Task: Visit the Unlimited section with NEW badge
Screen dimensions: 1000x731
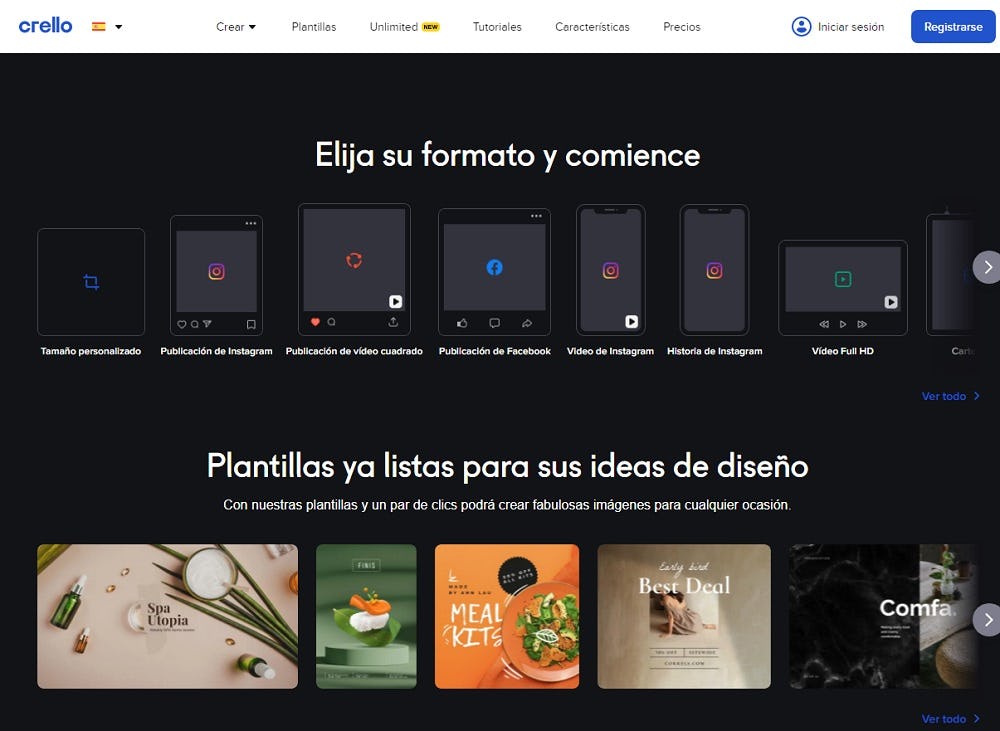Action: click(404, 27)
